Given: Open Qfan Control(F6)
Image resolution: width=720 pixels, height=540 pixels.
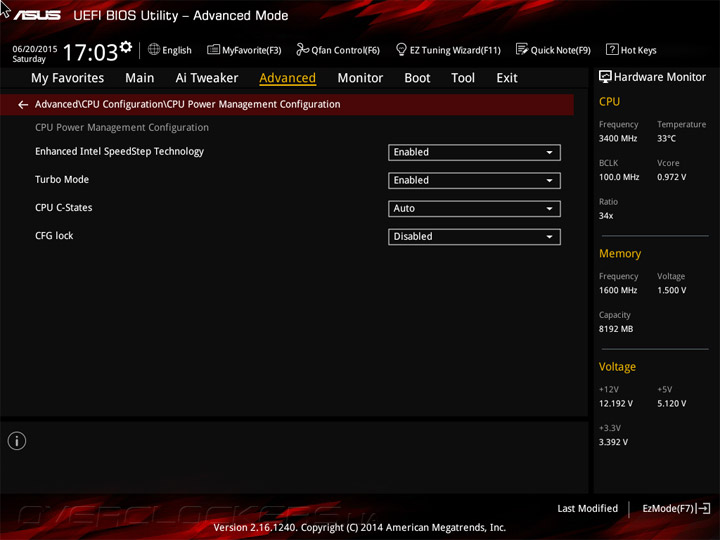Looking at the screenshot, I should [338, 50].
